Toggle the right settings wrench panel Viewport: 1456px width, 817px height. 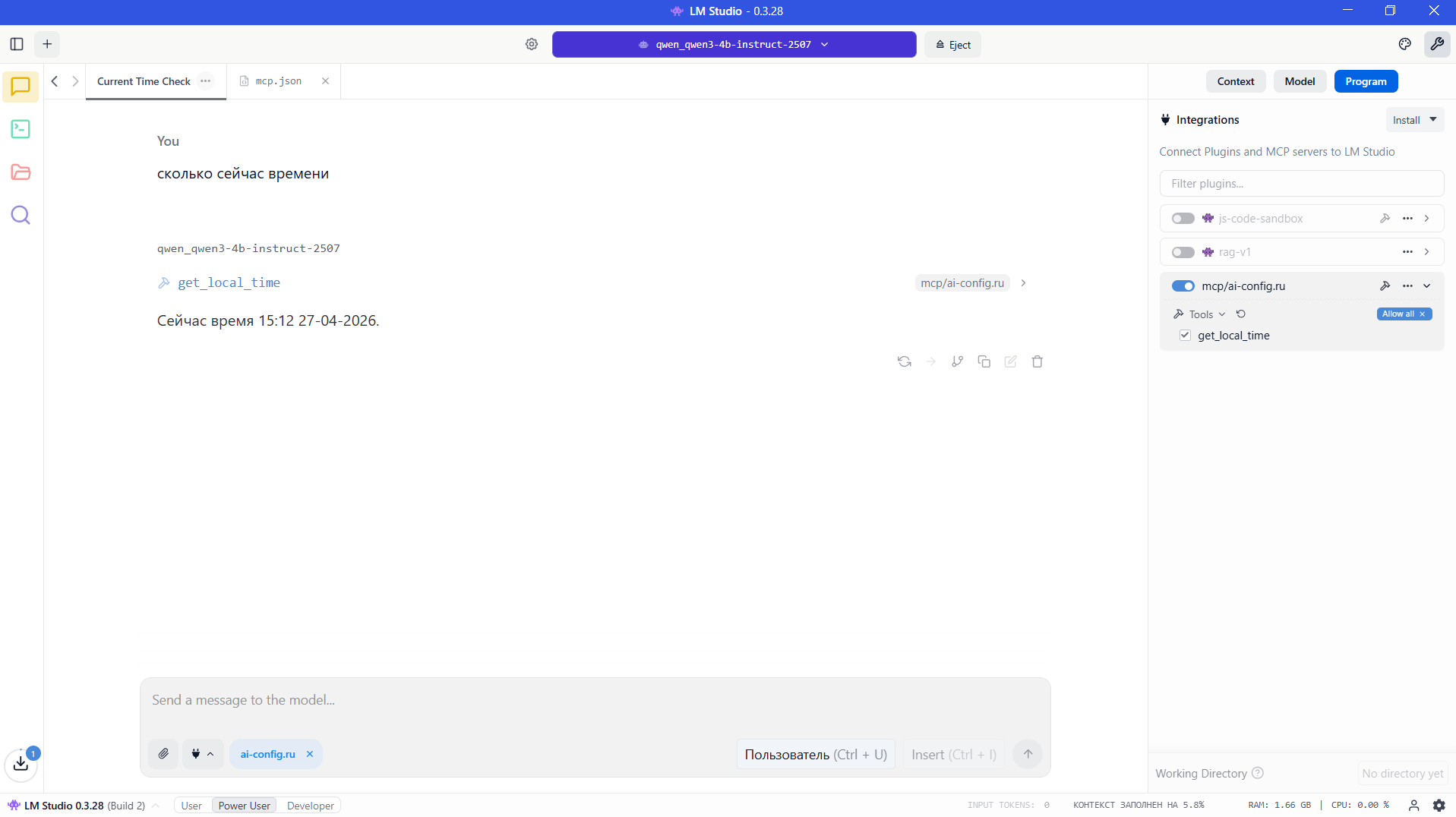click(x=1437, y=44)
